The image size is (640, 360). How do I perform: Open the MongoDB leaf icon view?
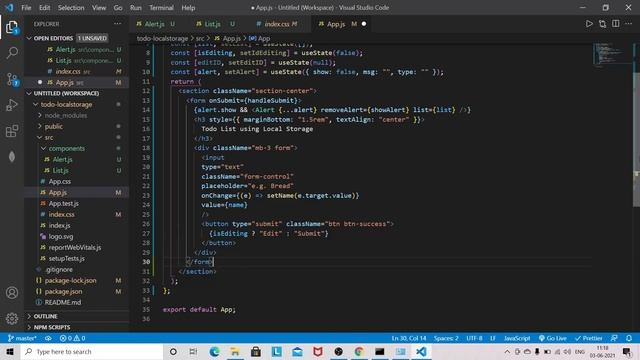12,157
